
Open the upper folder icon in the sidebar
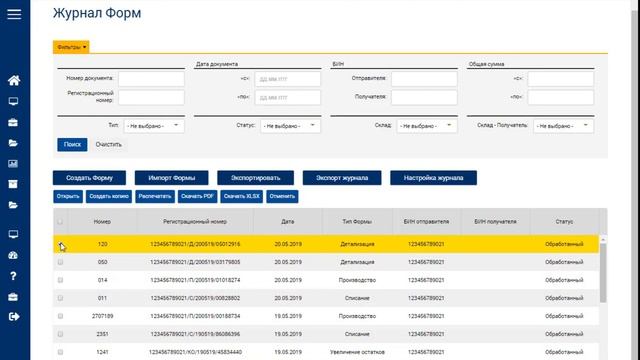tap(13, 143)
